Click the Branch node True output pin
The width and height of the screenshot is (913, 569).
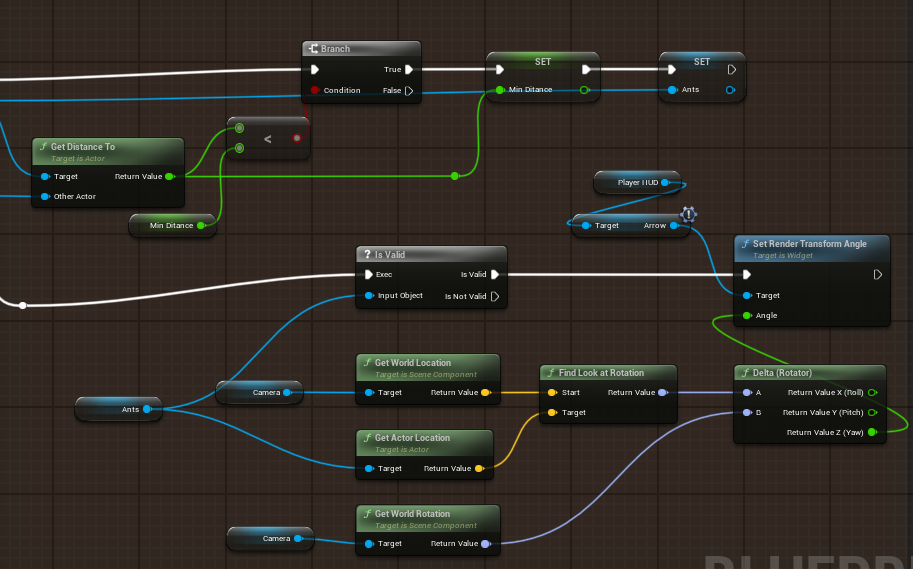click(x=409, y=69)
